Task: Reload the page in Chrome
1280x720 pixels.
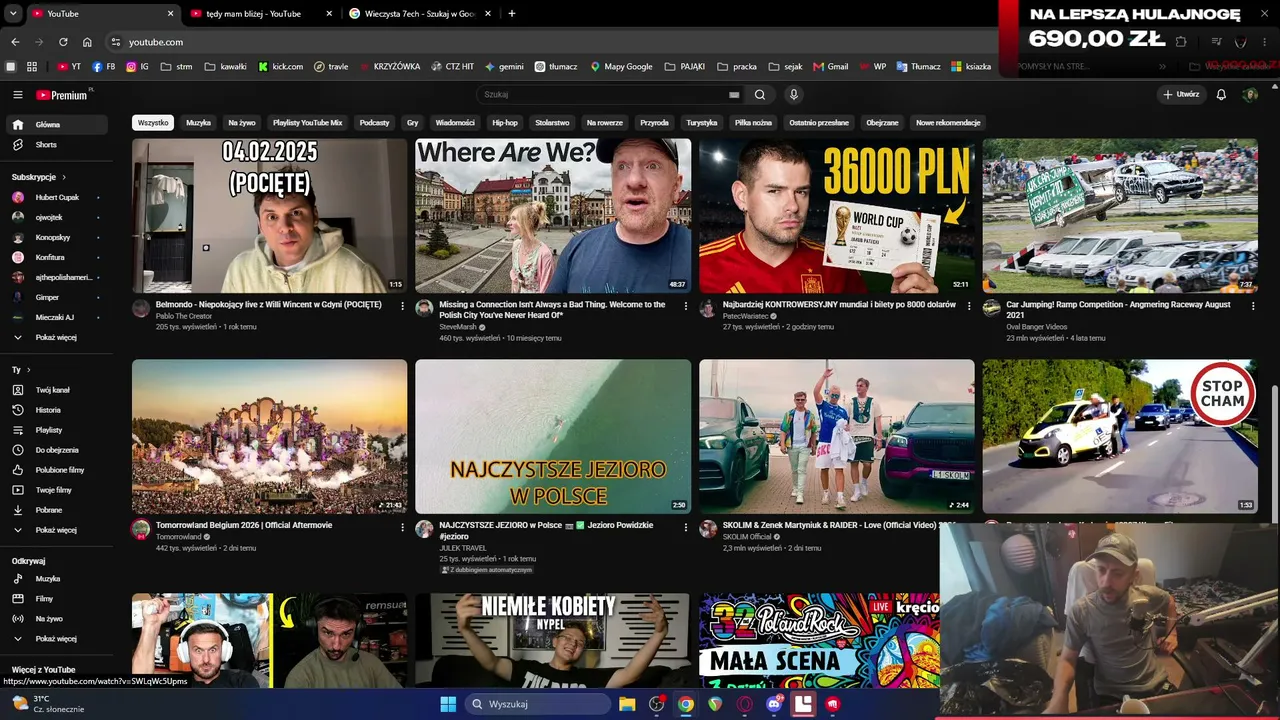Action: pos(63,42)
